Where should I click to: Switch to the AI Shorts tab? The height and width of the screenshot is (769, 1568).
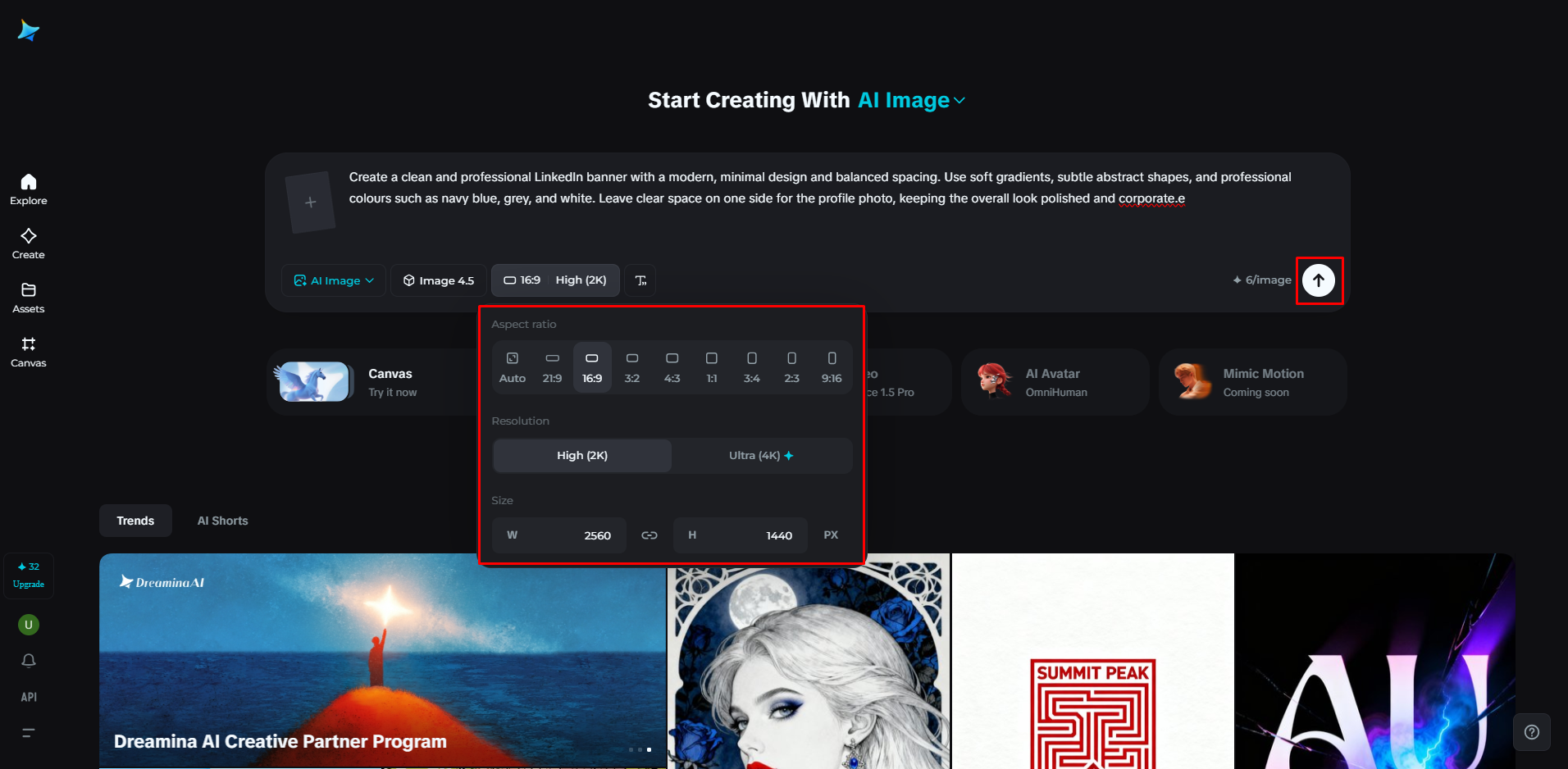pos(222,521)
